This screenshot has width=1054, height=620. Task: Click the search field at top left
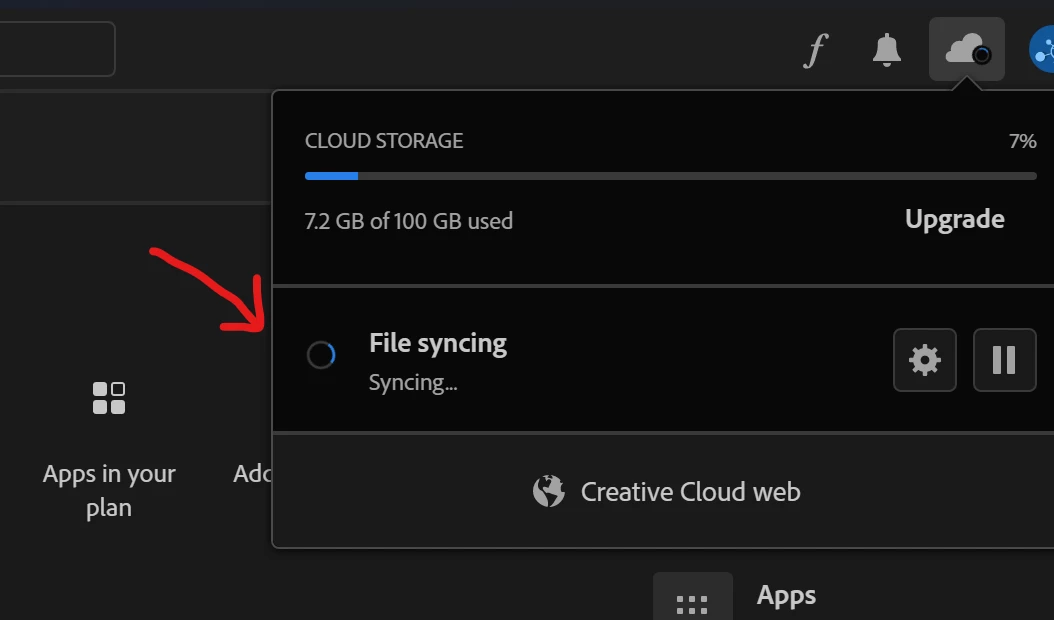[57, 49]
